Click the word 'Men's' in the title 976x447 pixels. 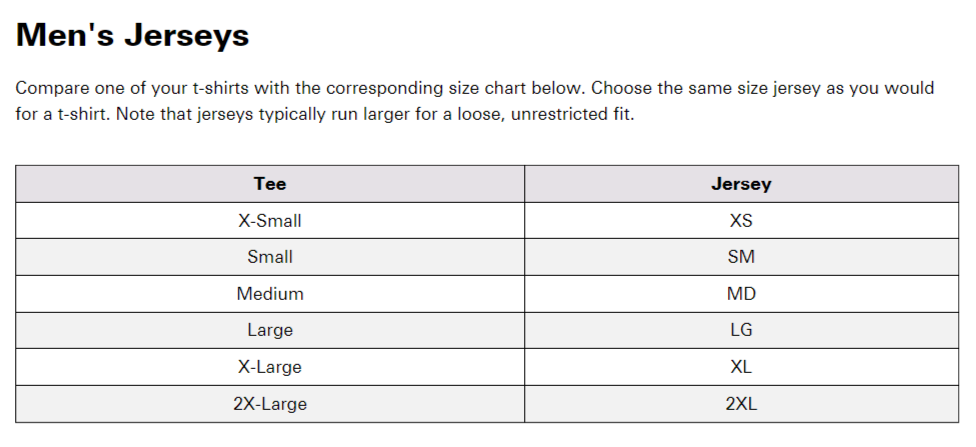pos(63,37)
